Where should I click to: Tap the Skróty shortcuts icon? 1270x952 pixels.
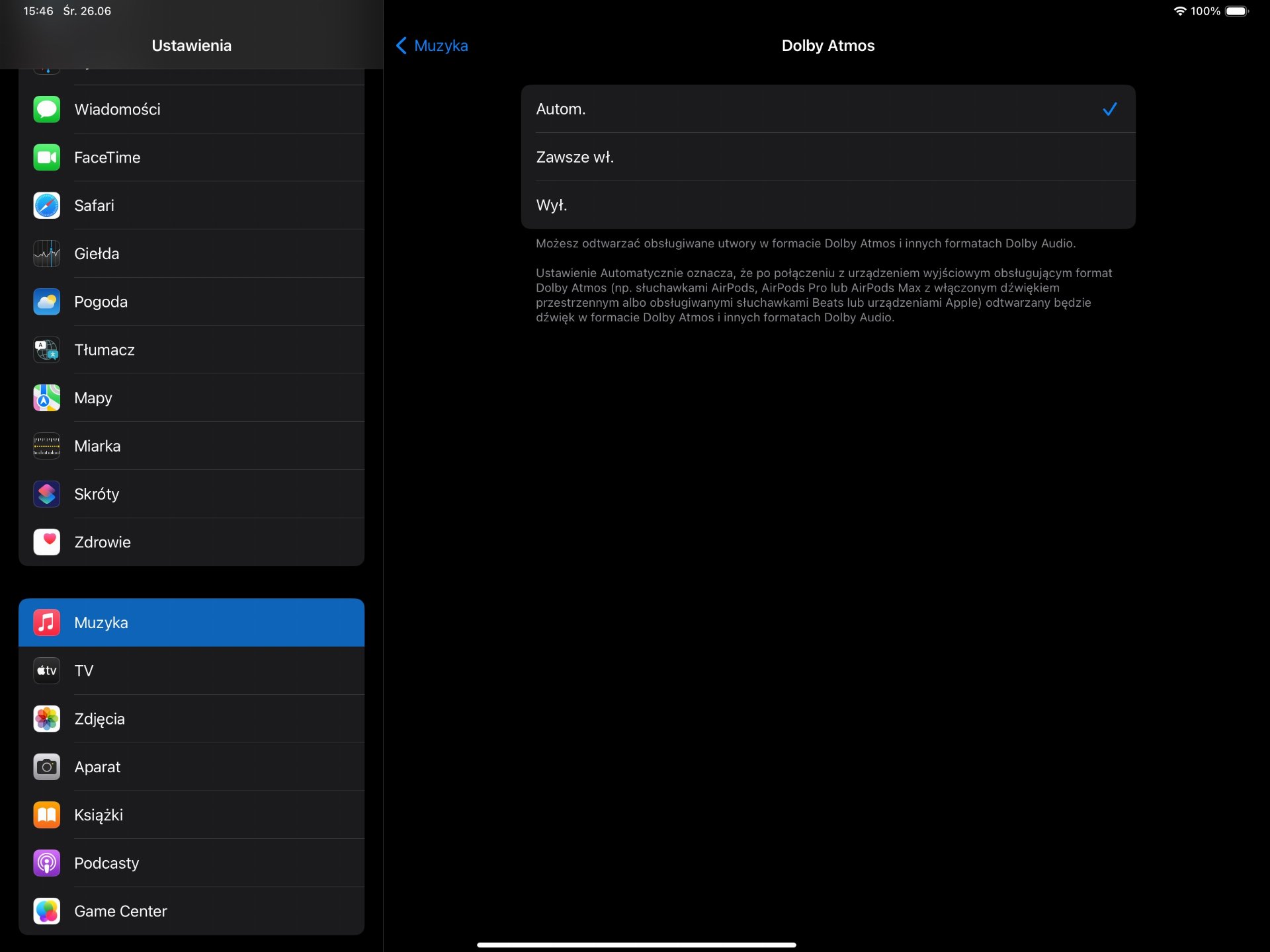click(47, 494)
